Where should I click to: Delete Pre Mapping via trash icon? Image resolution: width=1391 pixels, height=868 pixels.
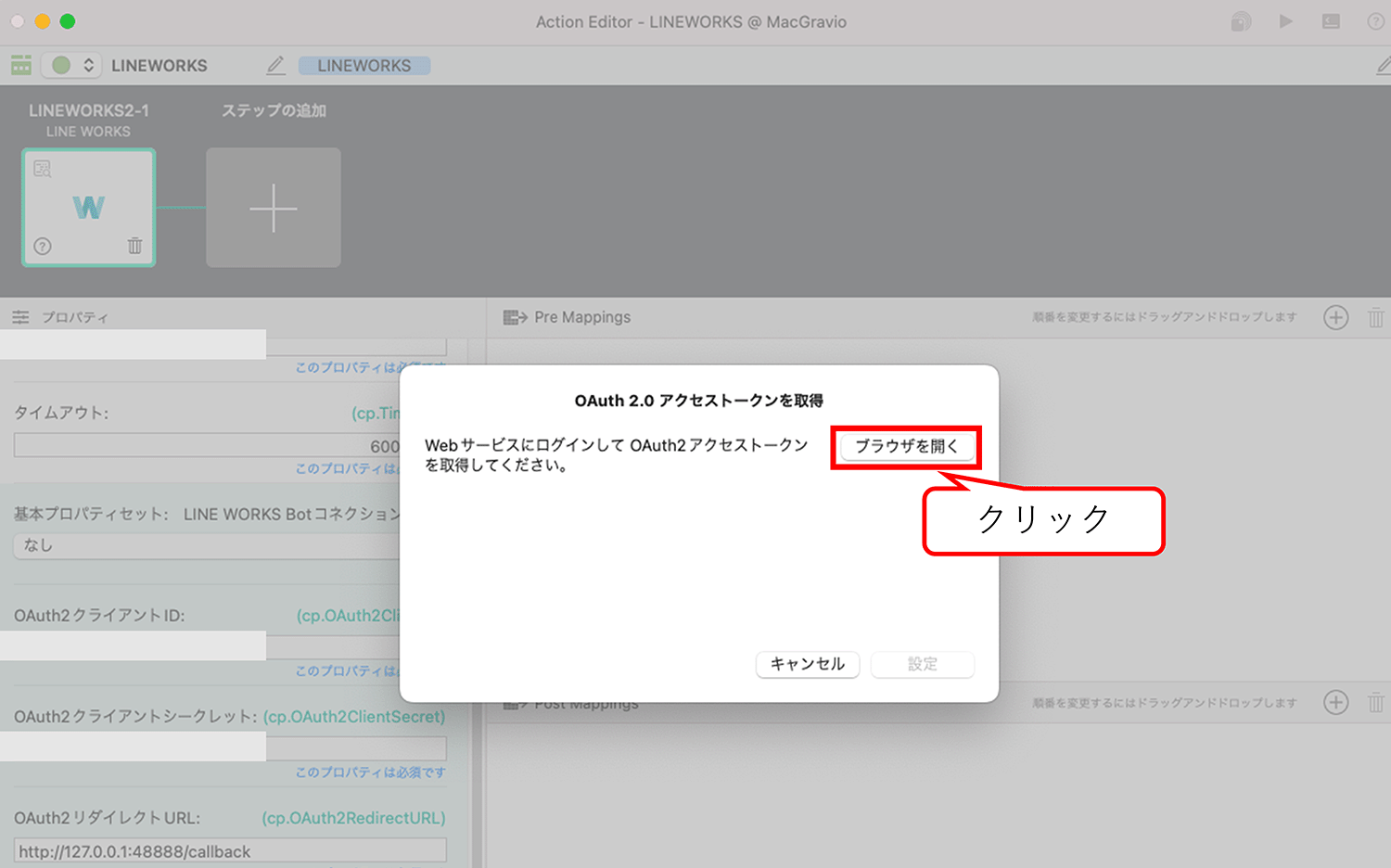point(1376,317)
